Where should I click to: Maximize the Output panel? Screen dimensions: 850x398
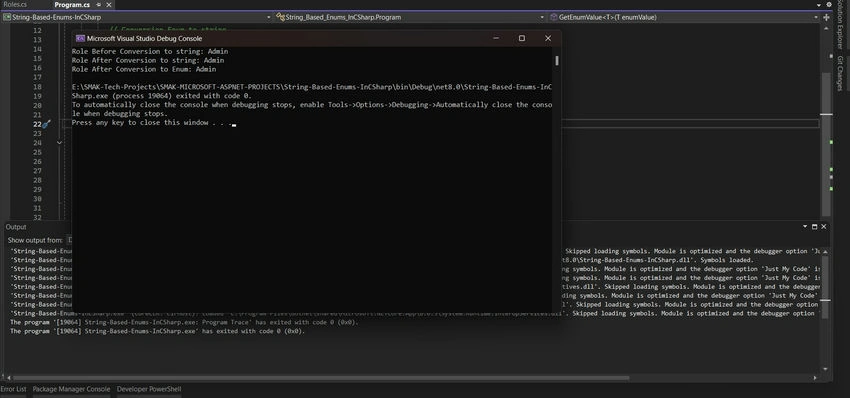pyautogui.click(x=814, y=227)
